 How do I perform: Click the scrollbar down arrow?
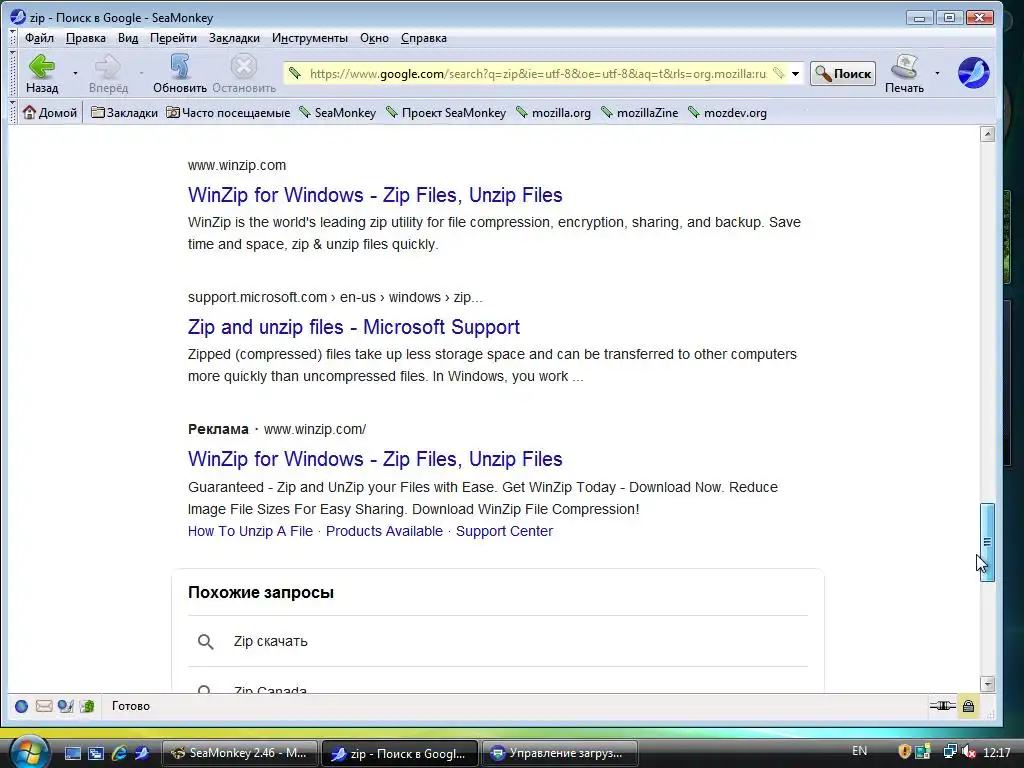pyautogui.click(x=987, y=684)
